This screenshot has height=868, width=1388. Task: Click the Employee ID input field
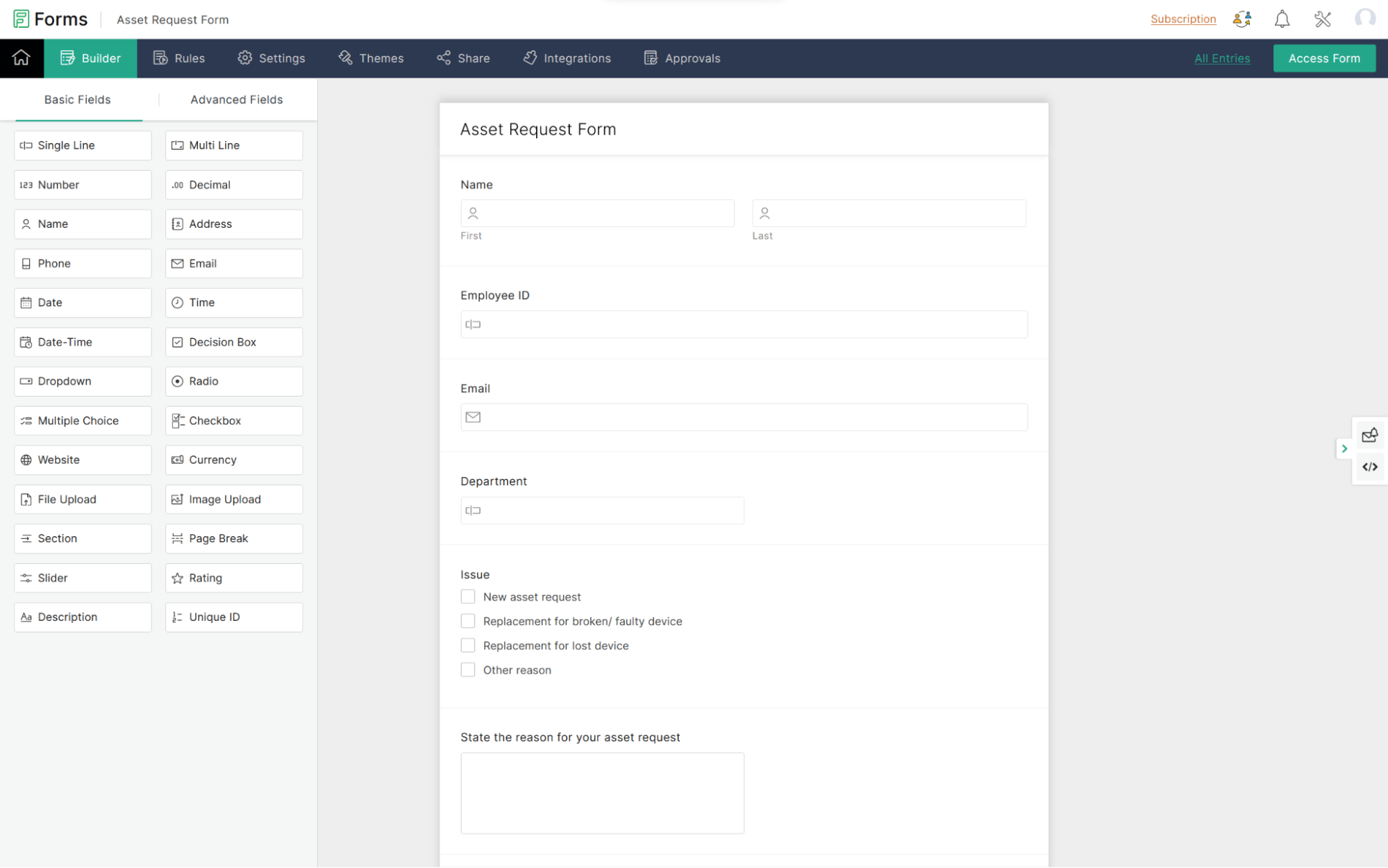coord(744,324)
